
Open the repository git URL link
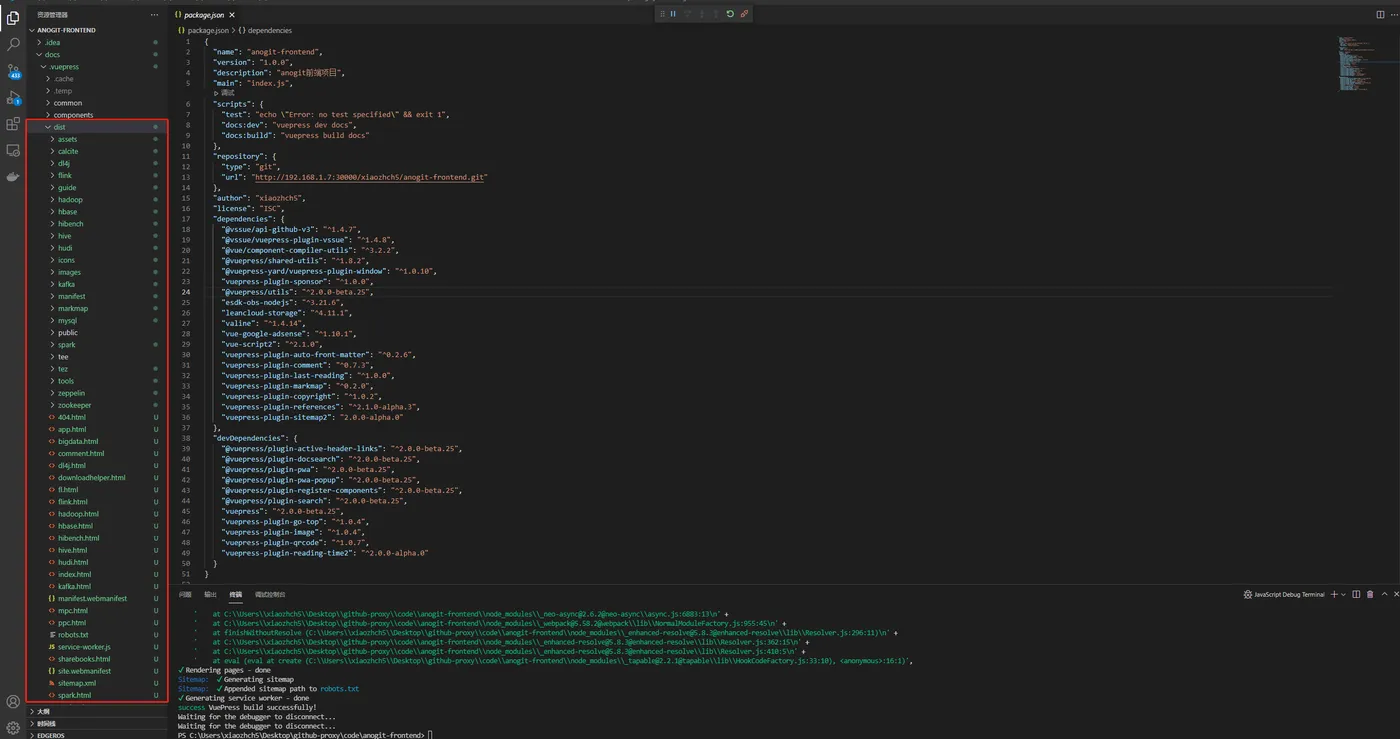tap(370, 177)
